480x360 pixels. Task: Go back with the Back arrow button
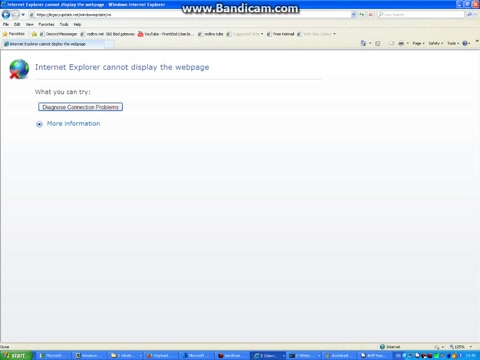tap(6, 14)
